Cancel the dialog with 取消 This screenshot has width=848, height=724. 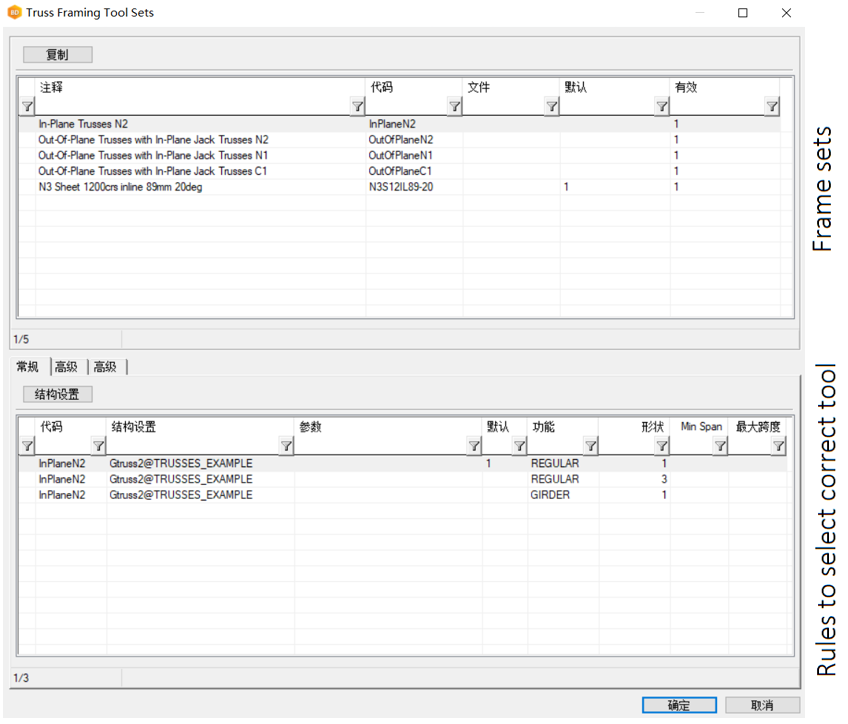pos(762,705)
